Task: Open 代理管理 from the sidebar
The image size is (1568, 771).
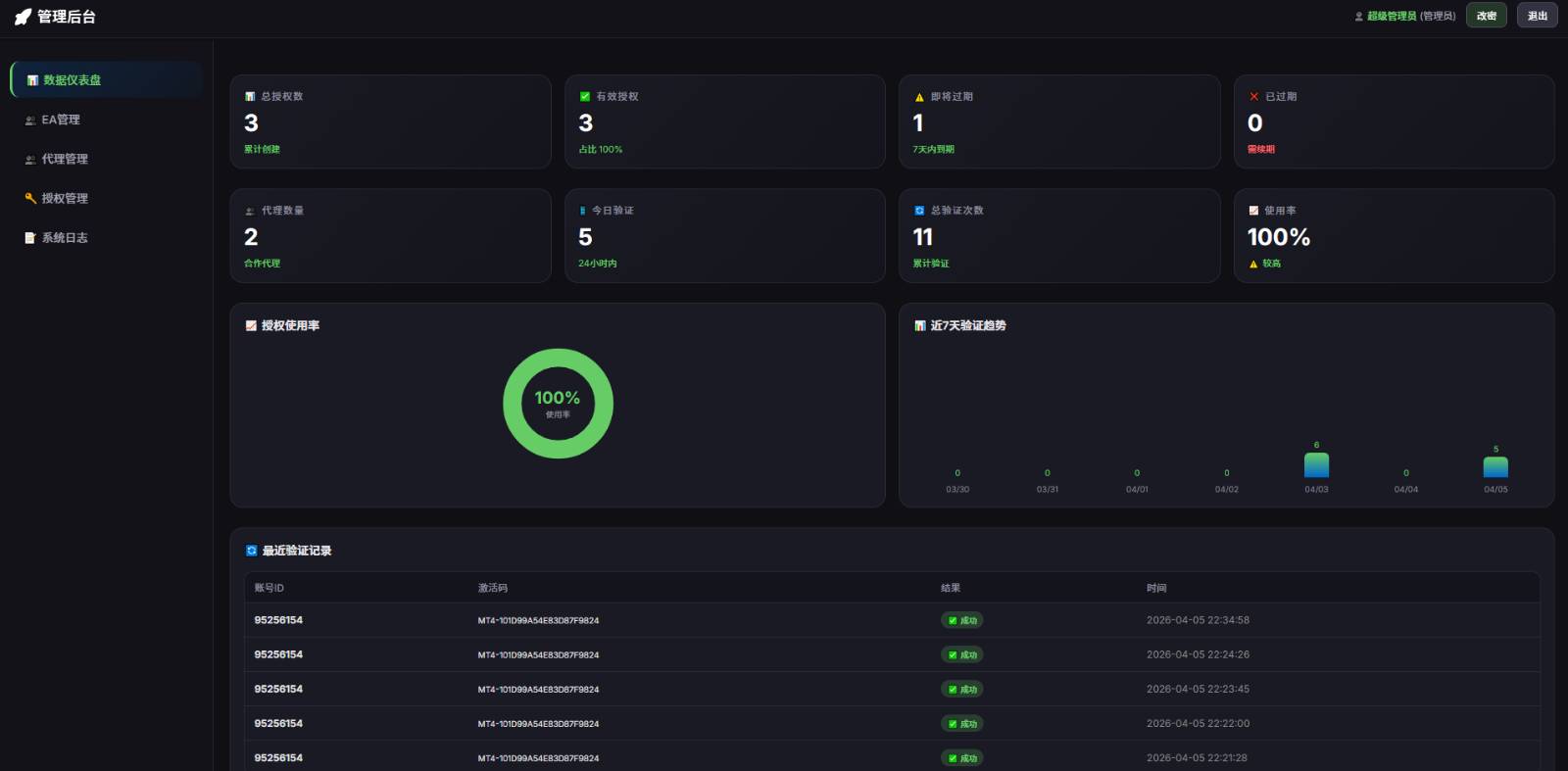Action: click(x=107, y=159)
